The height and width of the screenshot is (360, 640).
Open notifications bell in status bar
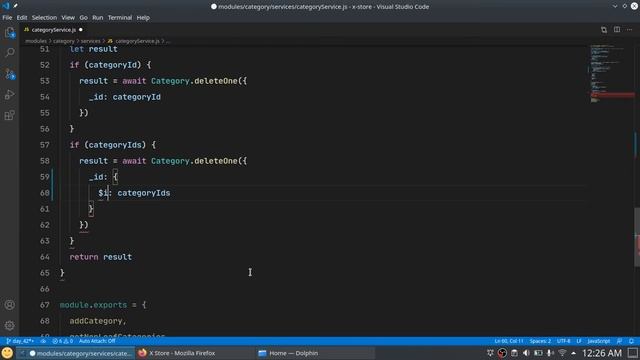point(631,341)
